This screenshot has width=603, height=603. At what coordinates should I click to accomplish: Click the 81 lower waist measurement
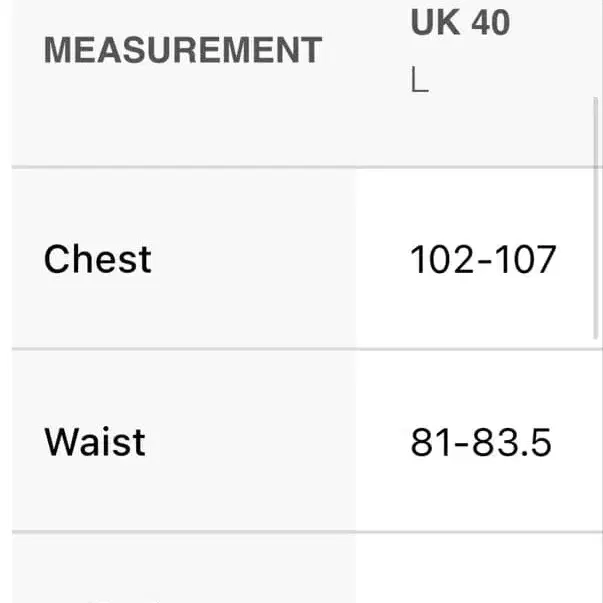430,443
